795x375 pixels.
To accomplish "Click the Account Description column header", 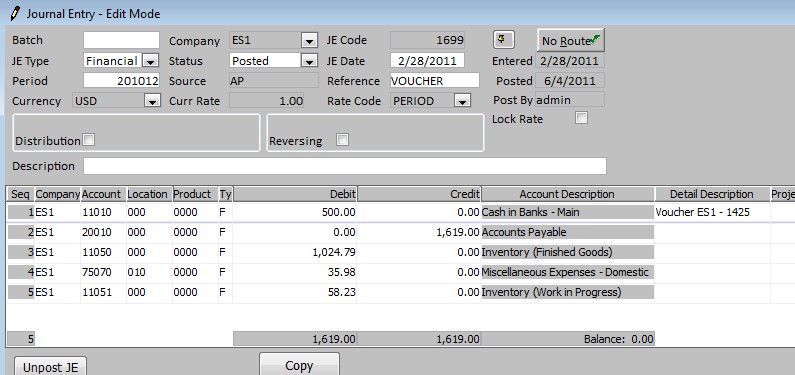I will click(567, 194).
